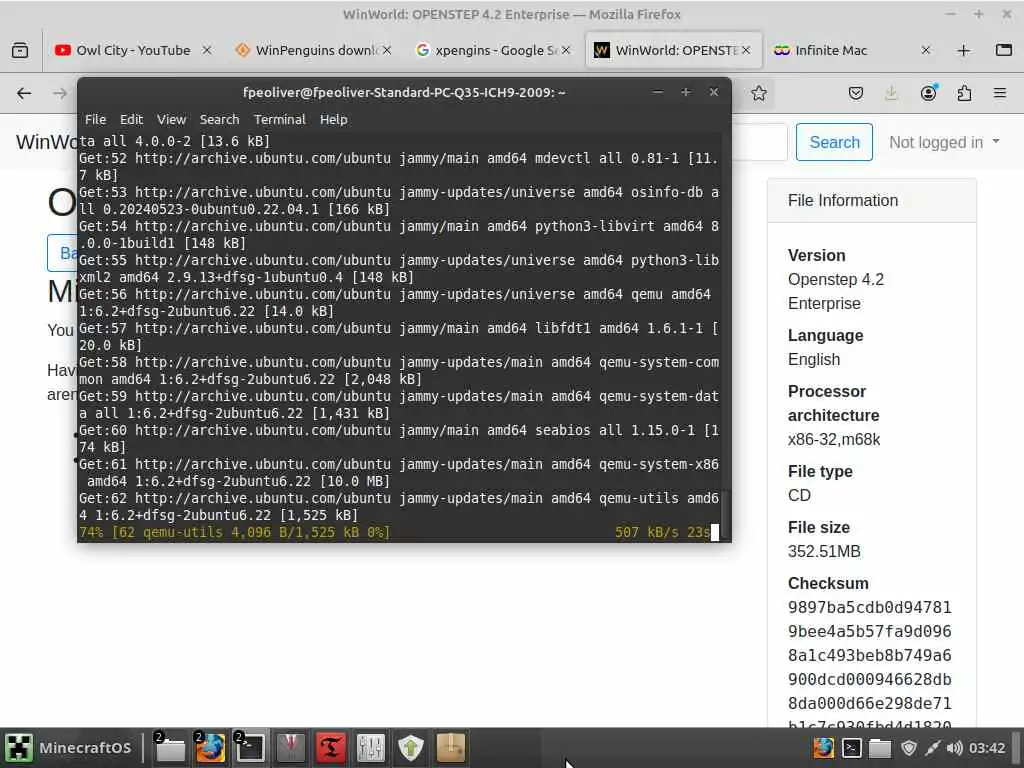Image resolution: width=1024 pixels, height=768 pixels.
Task: Open the package box icon in the taskbar
Action: tap(451, 748)
